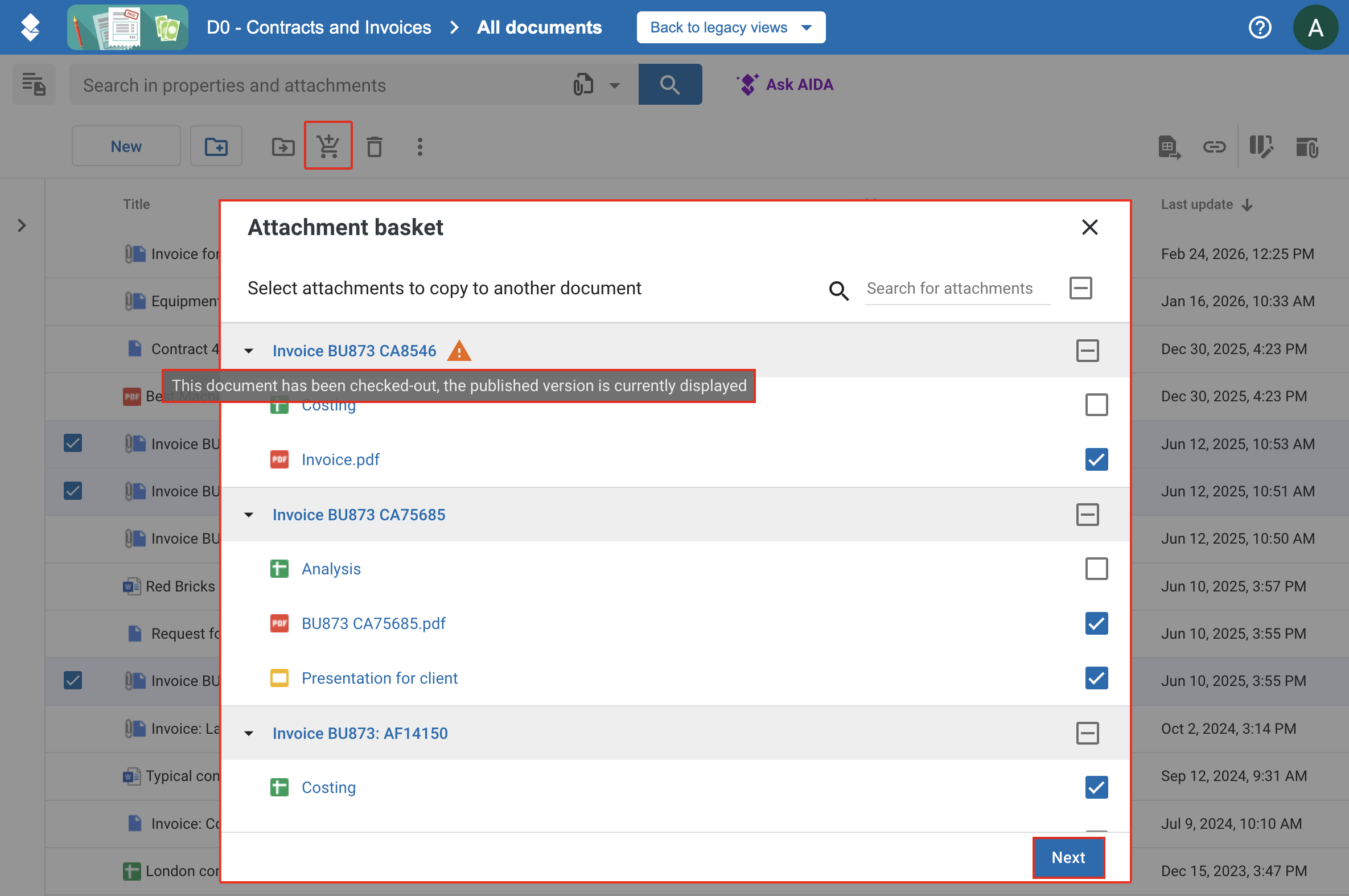The image size is (1349, 896).
Task: Collapse the Invoice BU873 CA8546 group arrow
Action: (x=249, y=351)
